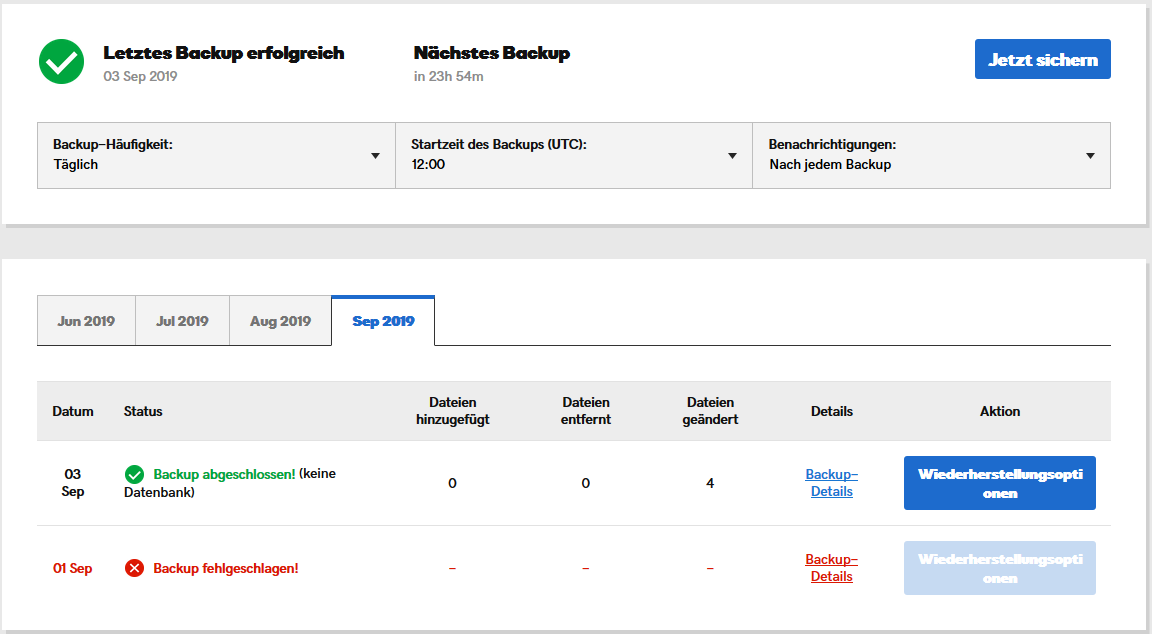Switch to the Jul 2019 tab
This screenshot has width=1152, height=639.
coord(182,321)
